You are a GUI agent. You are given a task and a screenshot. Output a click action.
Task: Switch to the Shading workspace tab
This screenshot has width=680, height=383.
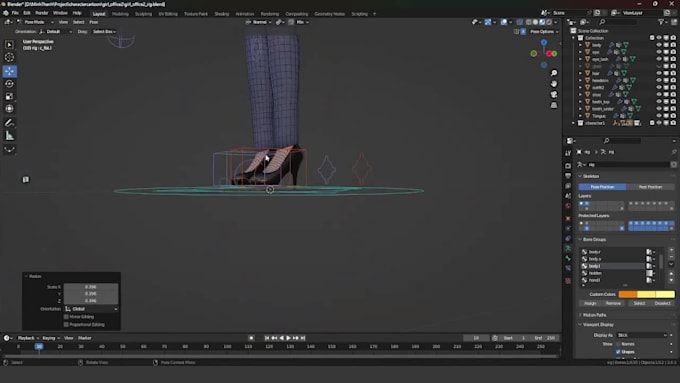(221, 14)
